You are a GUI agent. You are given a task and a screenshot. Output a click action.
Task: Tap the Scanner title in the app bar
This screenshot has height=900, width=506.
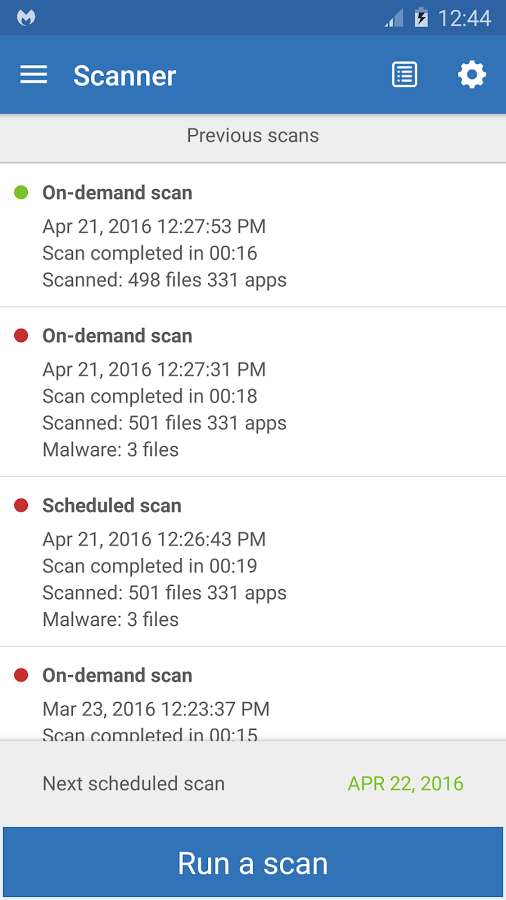[124, 75]
